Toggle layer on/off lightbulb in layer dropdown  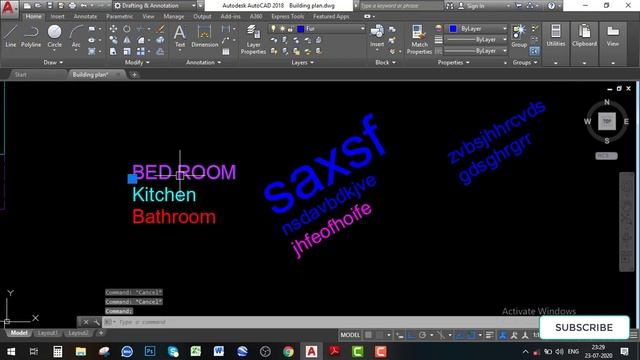pos(273,29)
